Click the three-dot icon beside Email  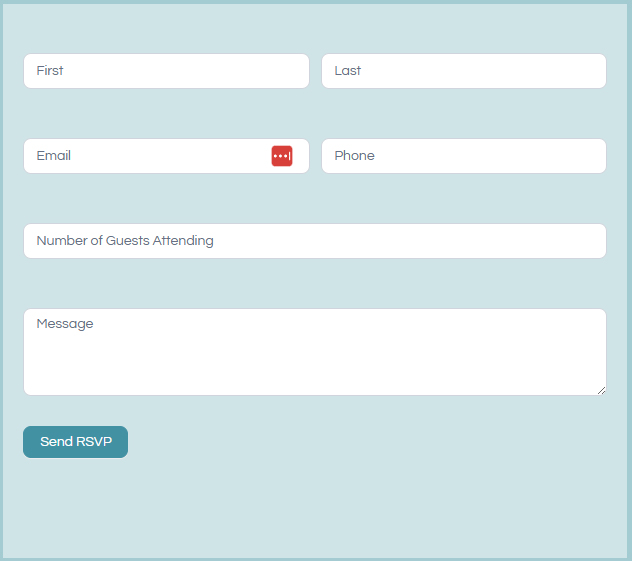(x=281, y=156)
